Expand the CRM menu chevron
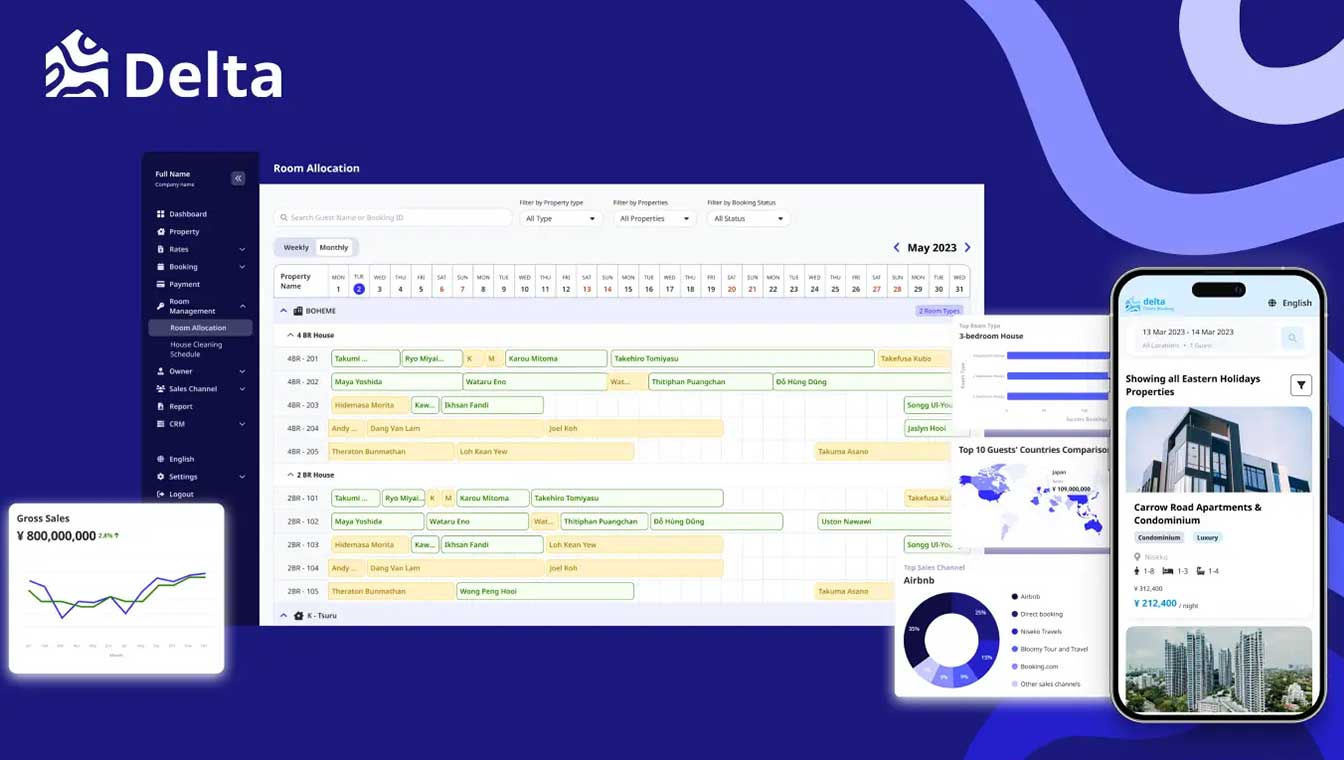Image resolution: width=1344 pixels, height=760 pixels. [242, 424]
